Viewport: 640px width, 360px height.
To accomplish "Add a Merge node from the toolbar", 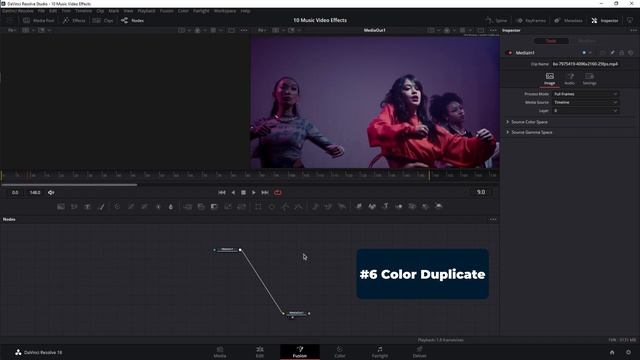I will point(187,207).
